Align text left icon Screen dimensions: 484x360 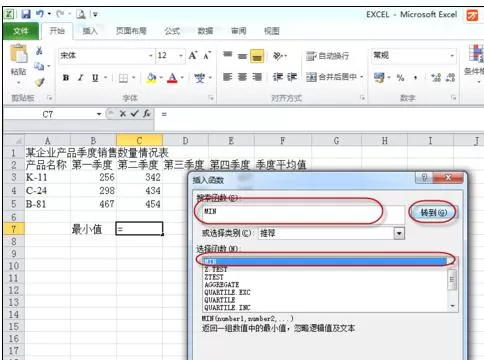[228, 77]
